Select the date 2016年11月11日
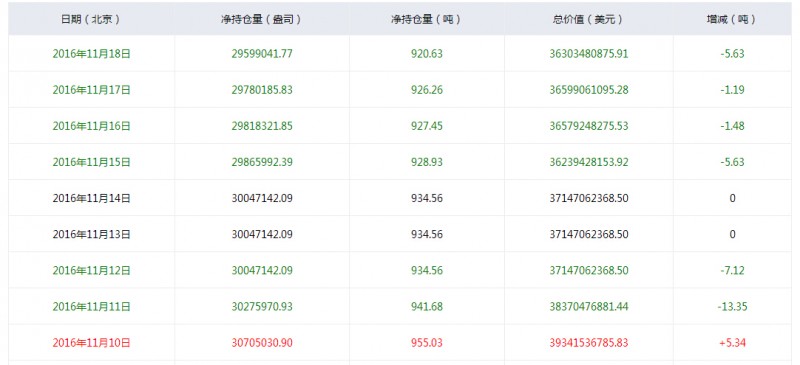Viewport: 800px width, 365px height. pos(91,306)
